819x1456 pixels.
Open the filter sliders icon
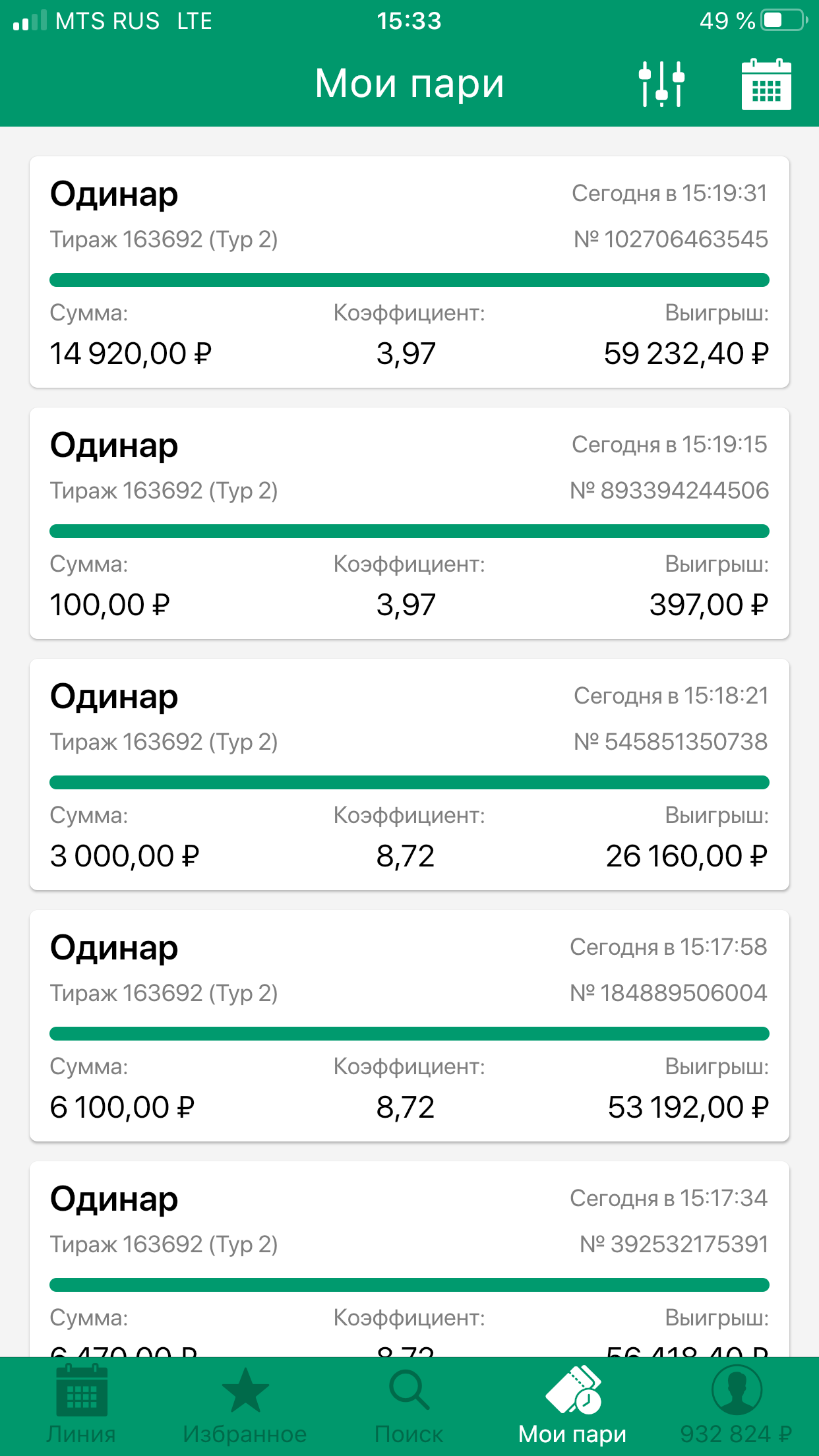(x=661, y=84)
